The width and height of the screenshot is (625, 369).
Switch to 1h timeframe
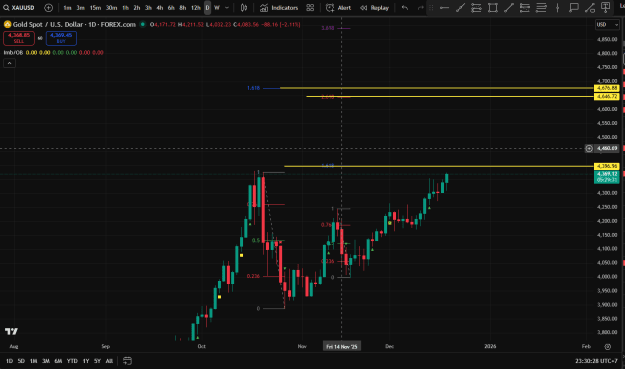125,8
